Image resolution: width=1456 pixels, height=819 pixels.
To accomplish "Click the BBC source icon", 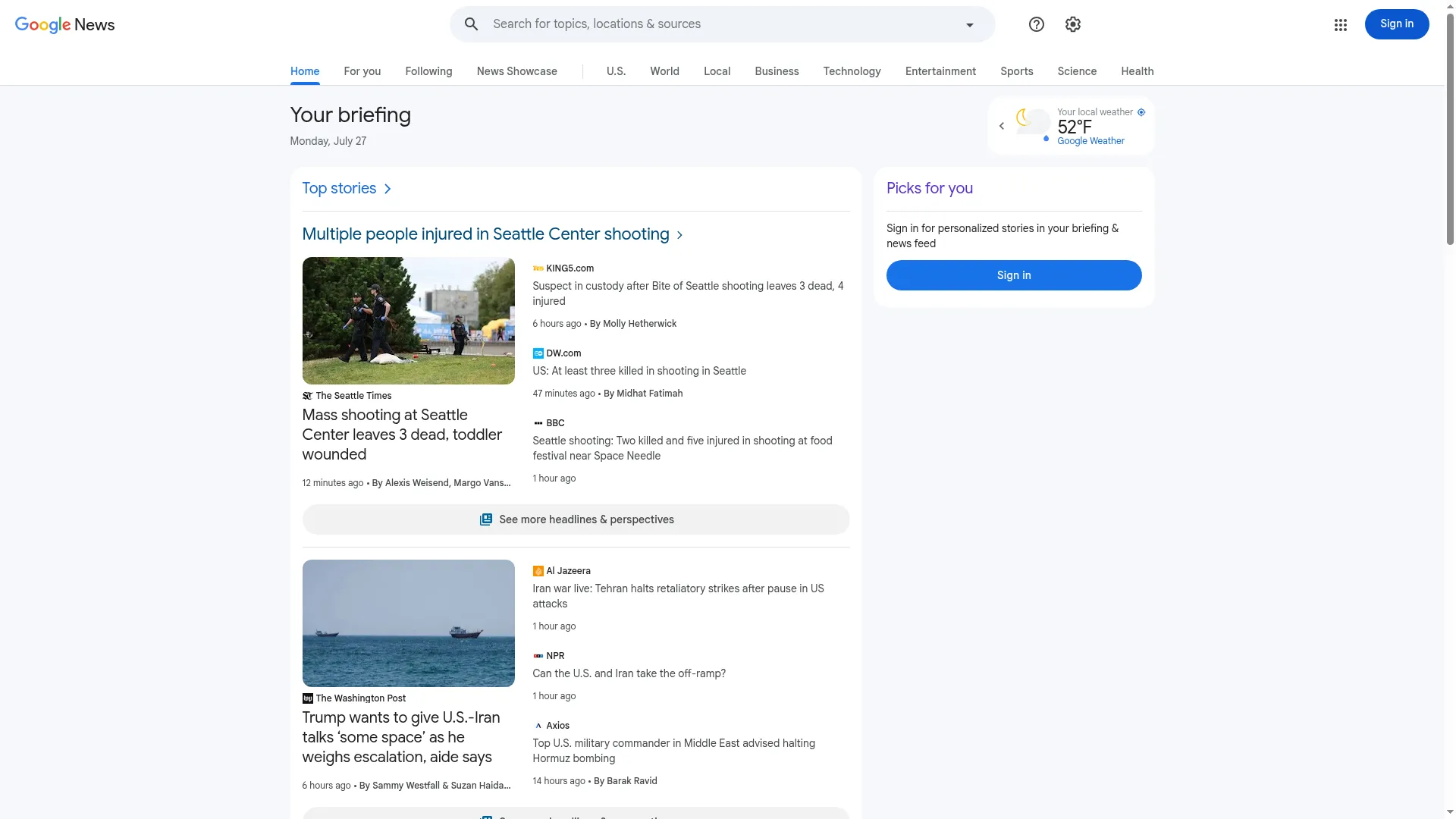I will [538, 423].
